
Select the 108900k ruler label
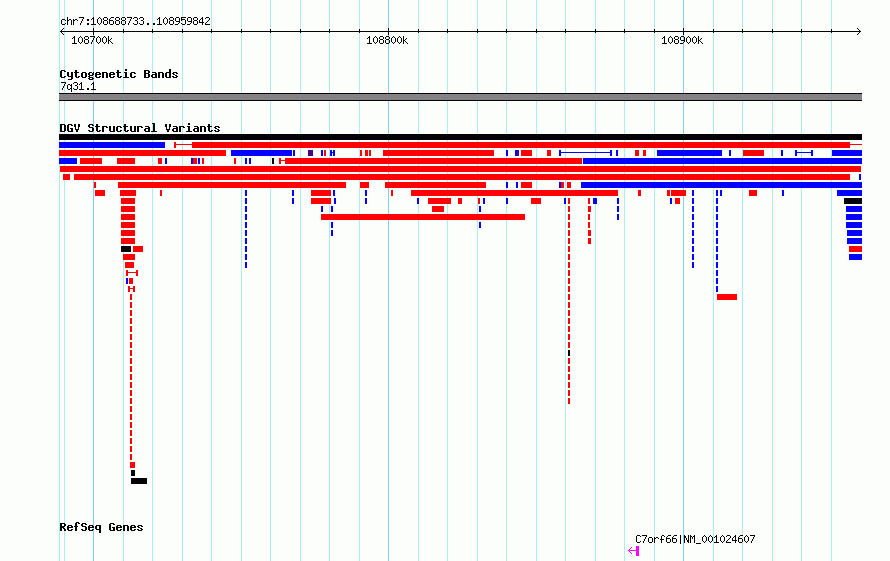click(x=682, y=40)
